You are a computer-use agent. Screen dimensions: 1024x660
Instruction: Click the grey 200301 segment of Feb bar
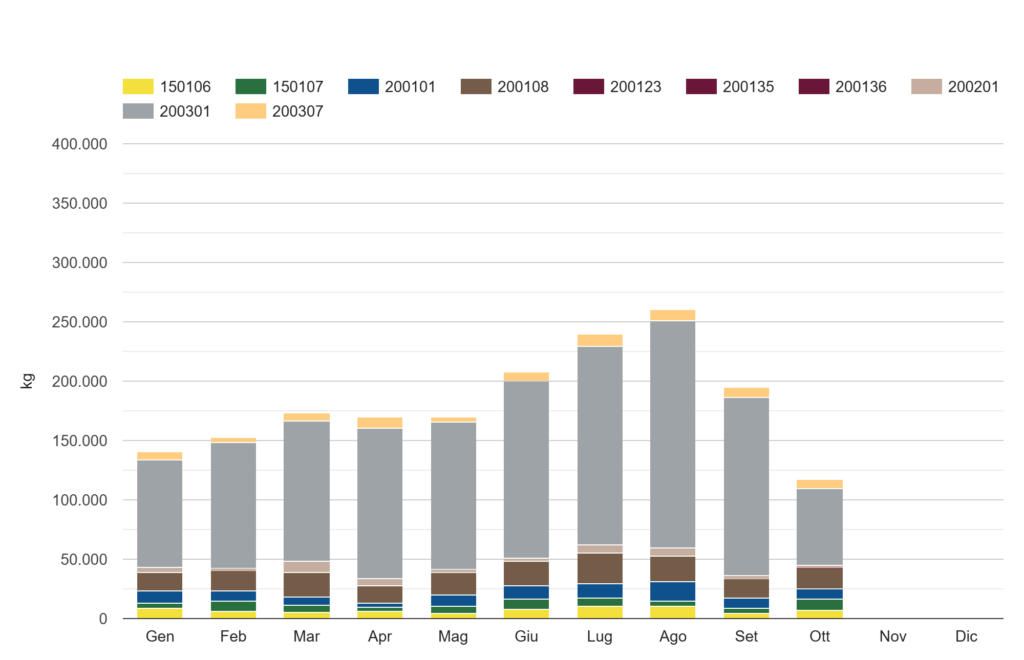coord(233,506)
